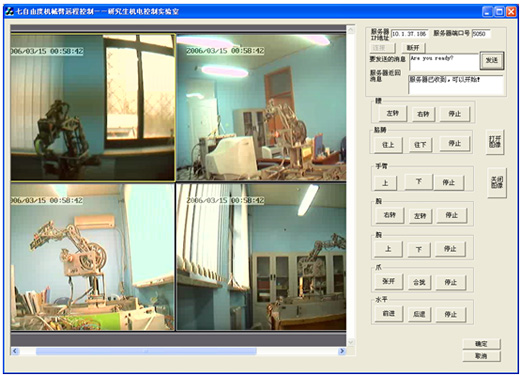Focus the server IP address field
The image size is (520, 375).
tap(409, 34)
